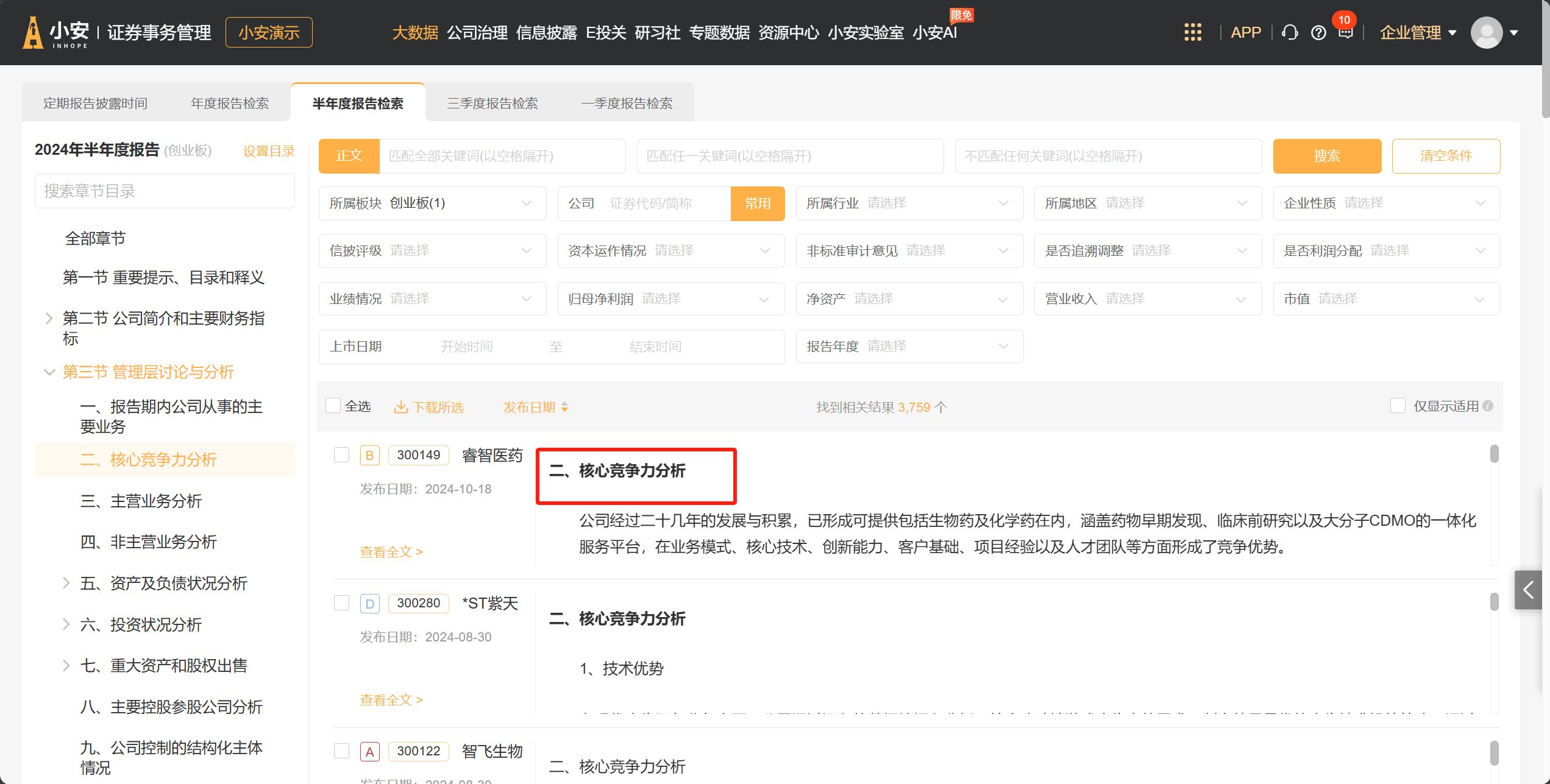The width and height of the screenshot is (1550, 784).
Task: Click the 小安 INHOPE logo
Action: [55, 32]
